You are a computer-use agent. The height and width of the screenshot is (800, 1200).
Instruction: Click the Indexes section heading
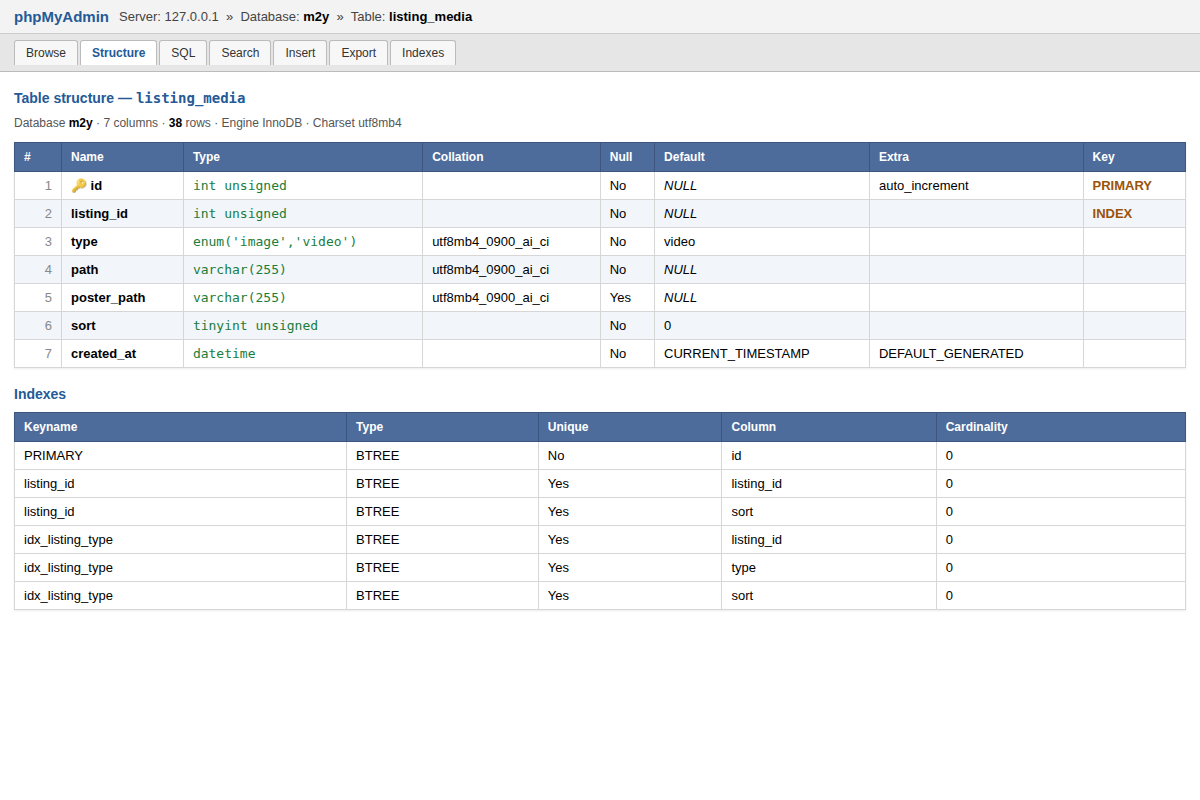(40, 394)
